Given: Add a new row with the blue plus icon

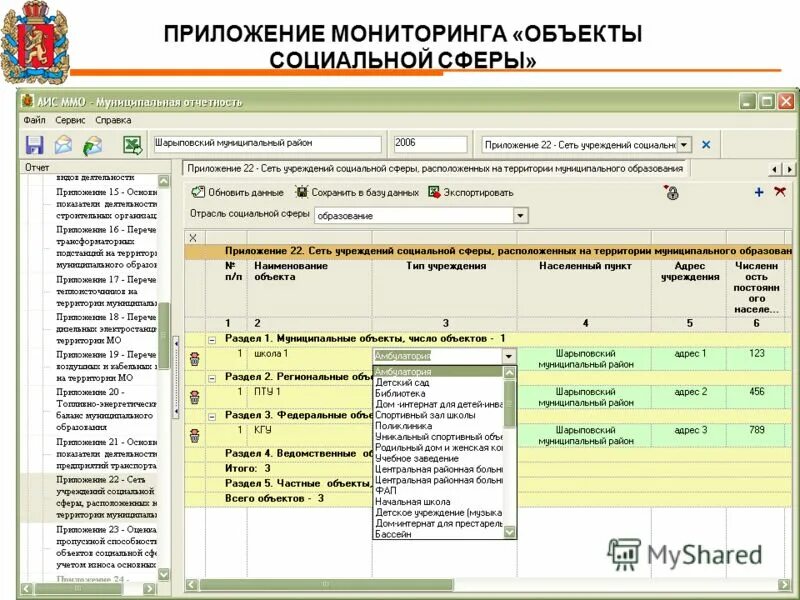Looking at the screenshot, I should [x=759, y=191].
